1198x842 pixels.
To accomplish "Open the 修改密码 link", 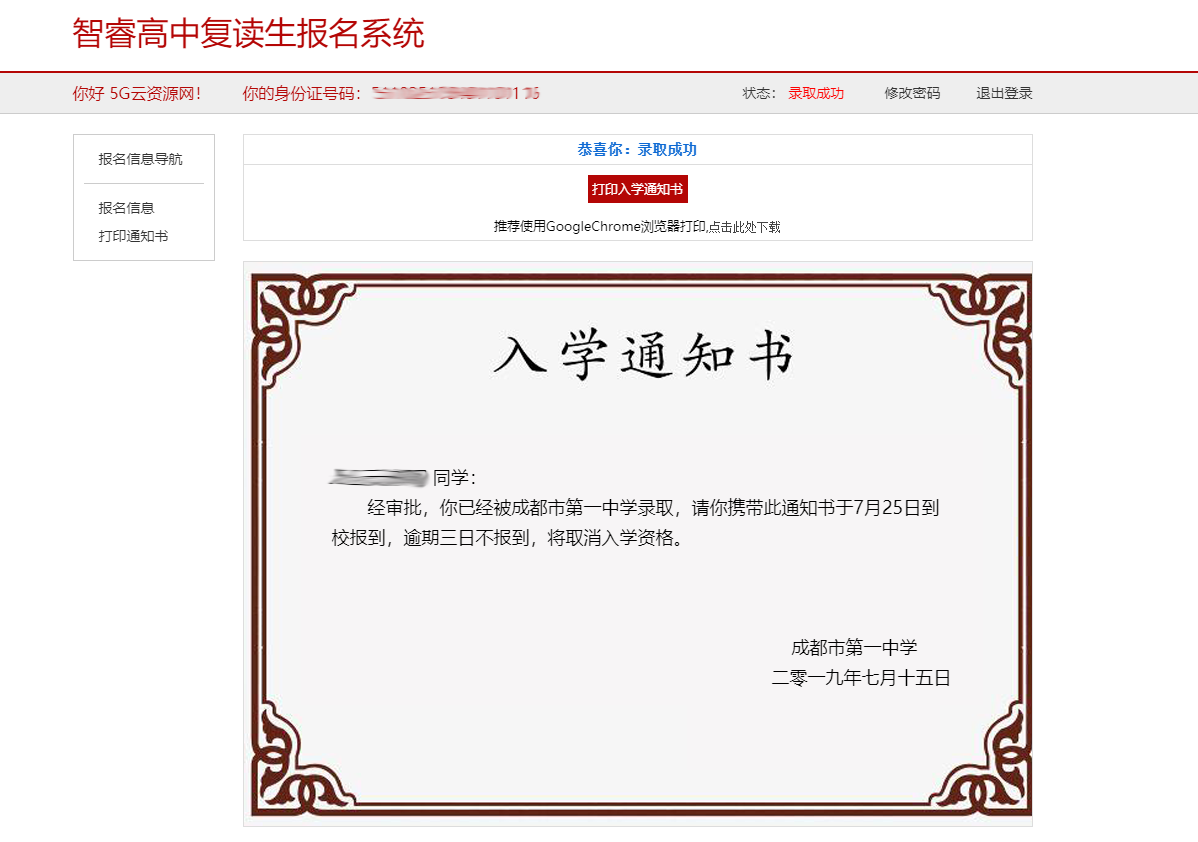I will (911, 93).
